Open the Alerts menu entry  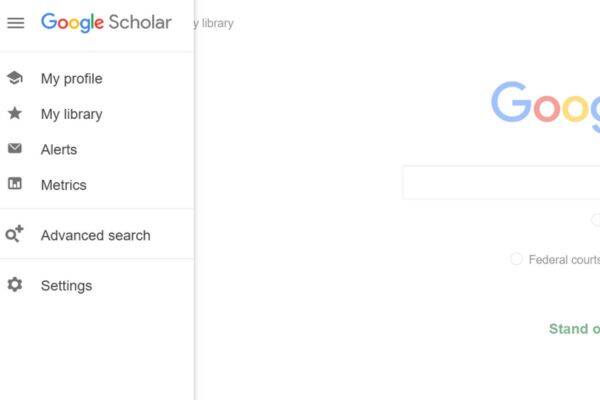click(x=59, y=150)
